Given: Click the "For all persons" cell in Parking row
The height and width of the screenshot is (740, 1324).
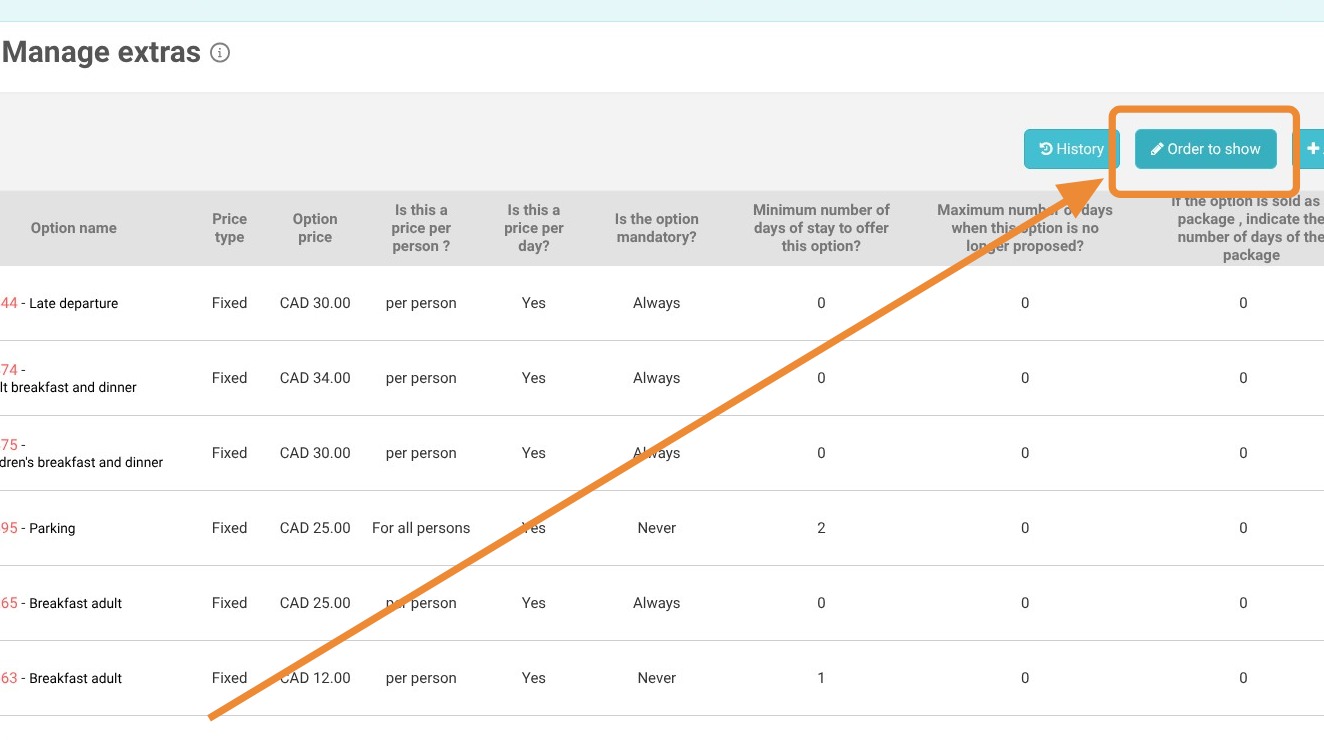Looking at the screenshot, I should (x=421, y=528).
